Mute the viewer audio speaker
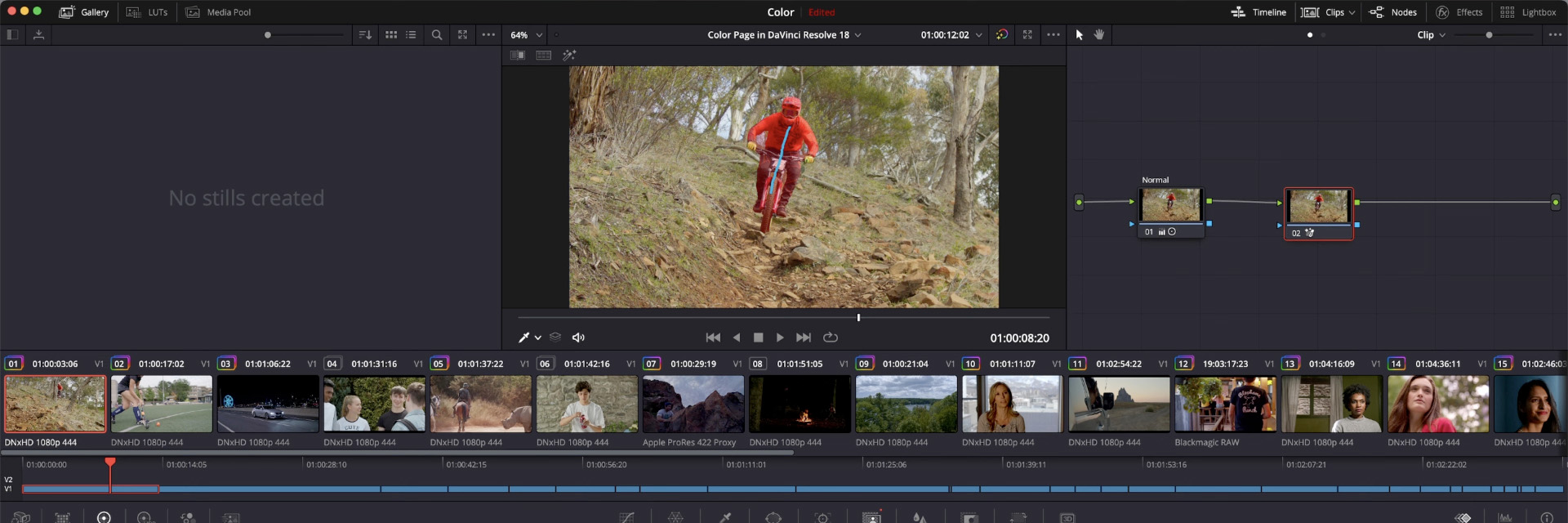 [x=578, y=337]
